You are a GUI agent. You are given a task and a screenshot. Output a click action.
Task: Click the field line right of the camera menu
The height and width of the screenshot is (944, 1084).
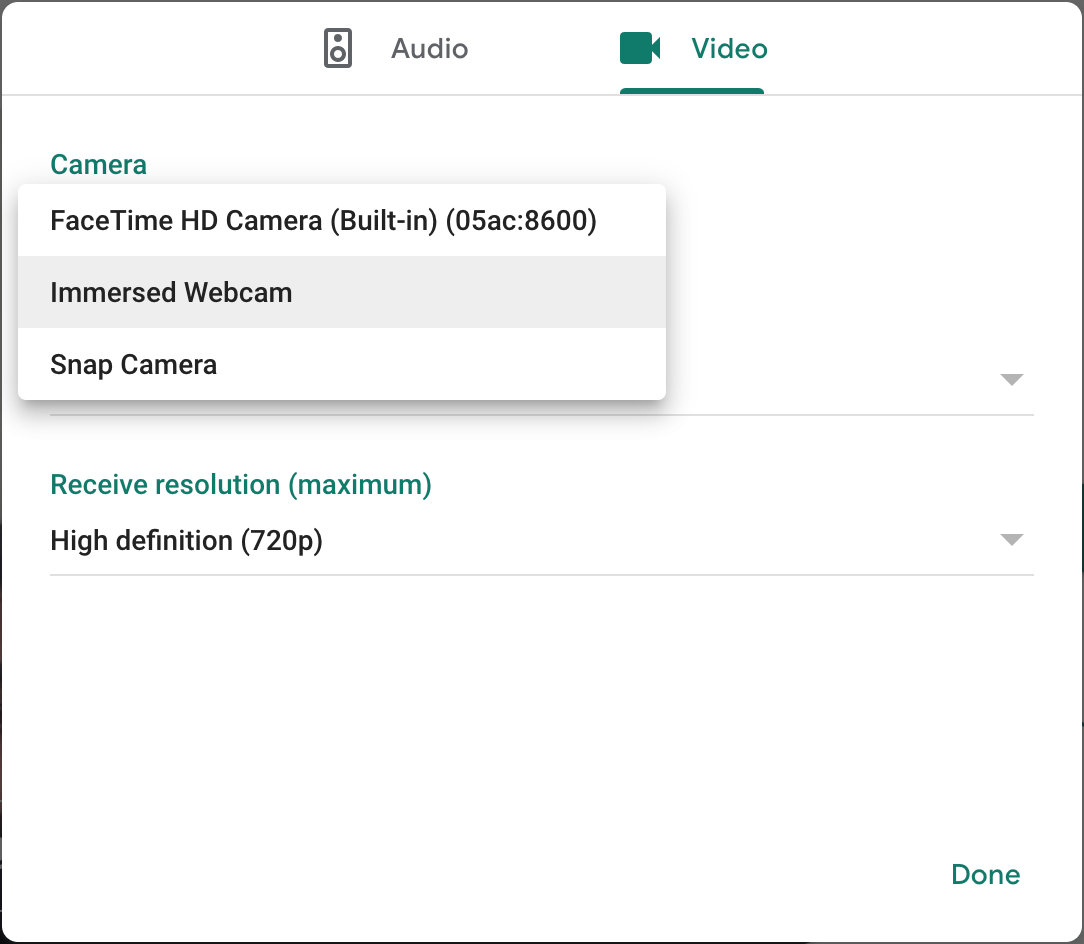click(x=850, y=414)
